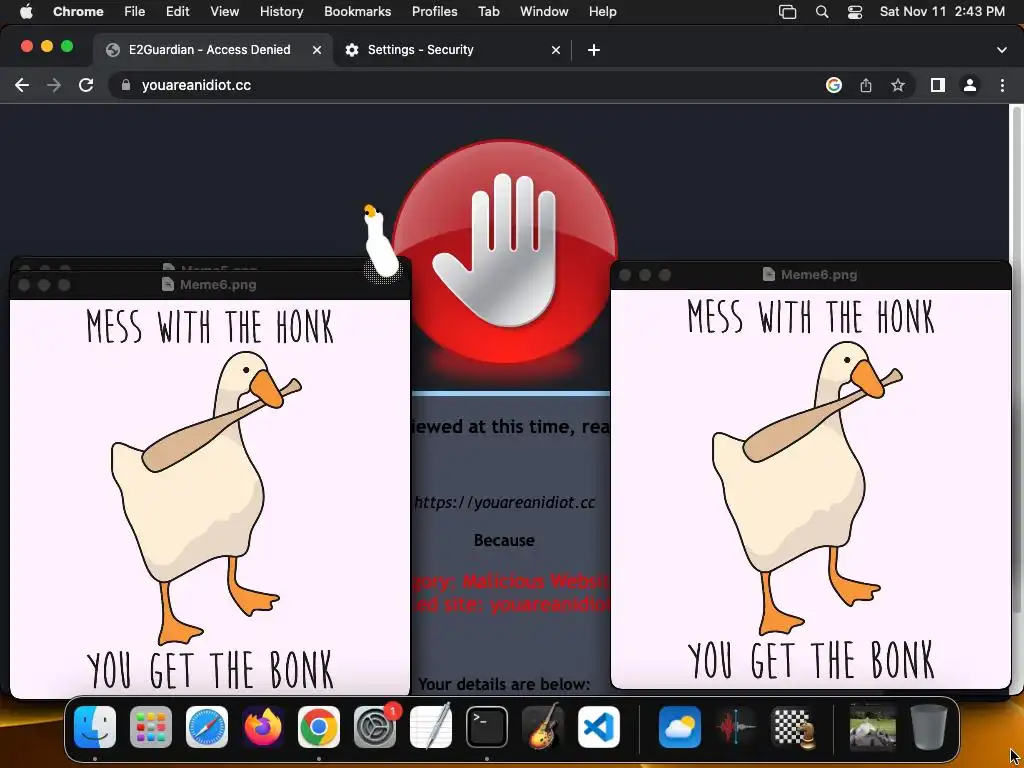Open the Trash from the Dock
The width and height of the screenshot is (1024, 768).
point(929,727)
